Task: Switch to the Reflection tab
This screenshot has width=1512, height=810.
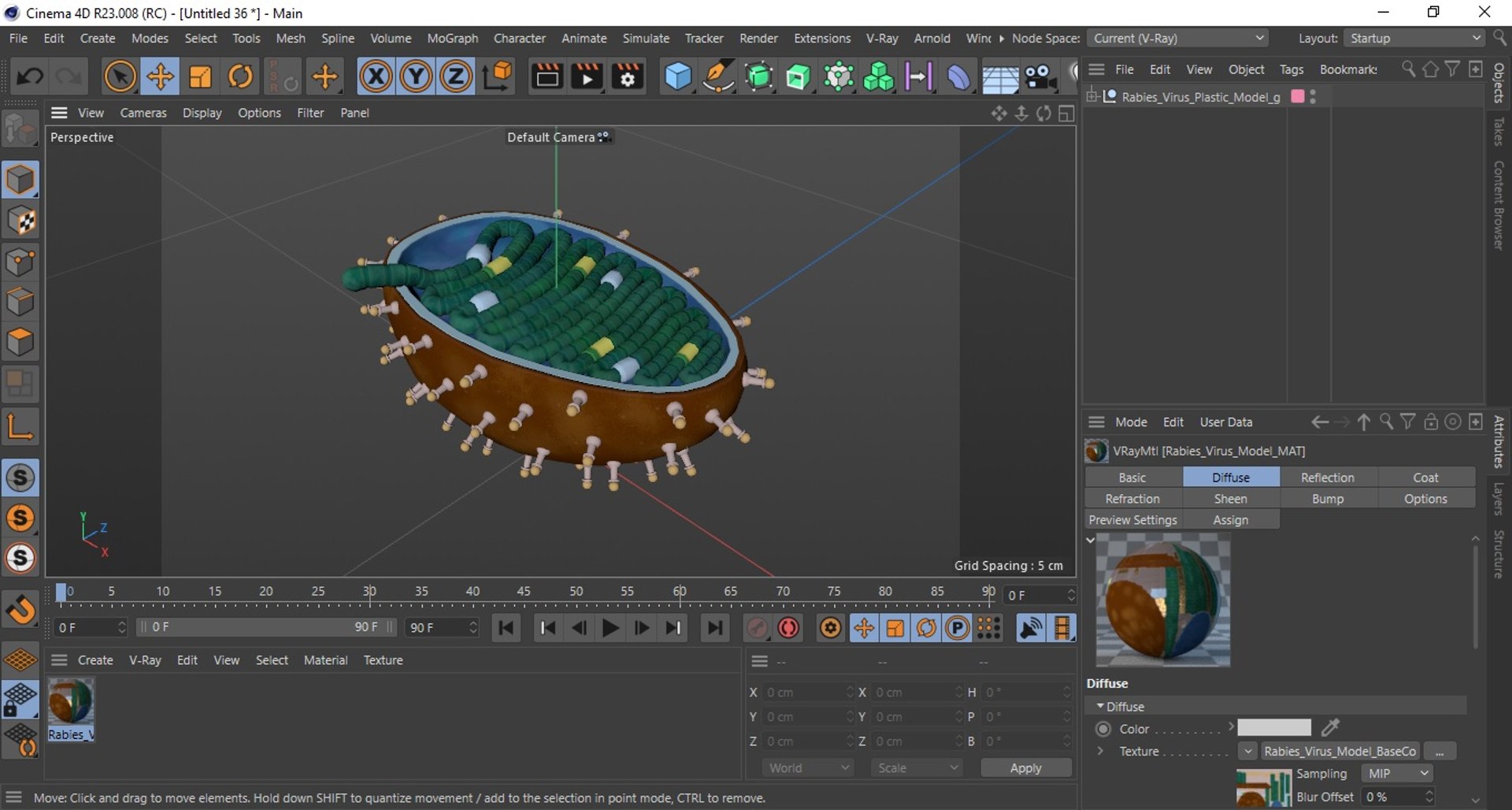Action: [x=1327, y=477]
